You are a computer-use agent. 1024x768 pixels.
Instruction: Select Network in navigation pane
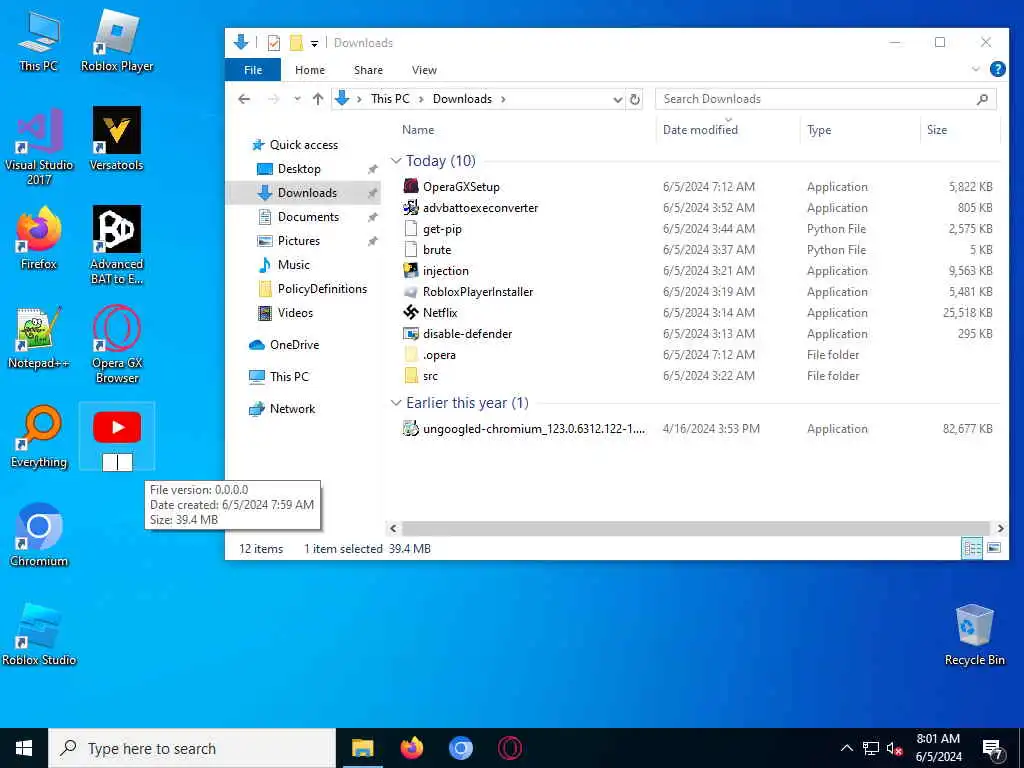[x=292, y=409]
